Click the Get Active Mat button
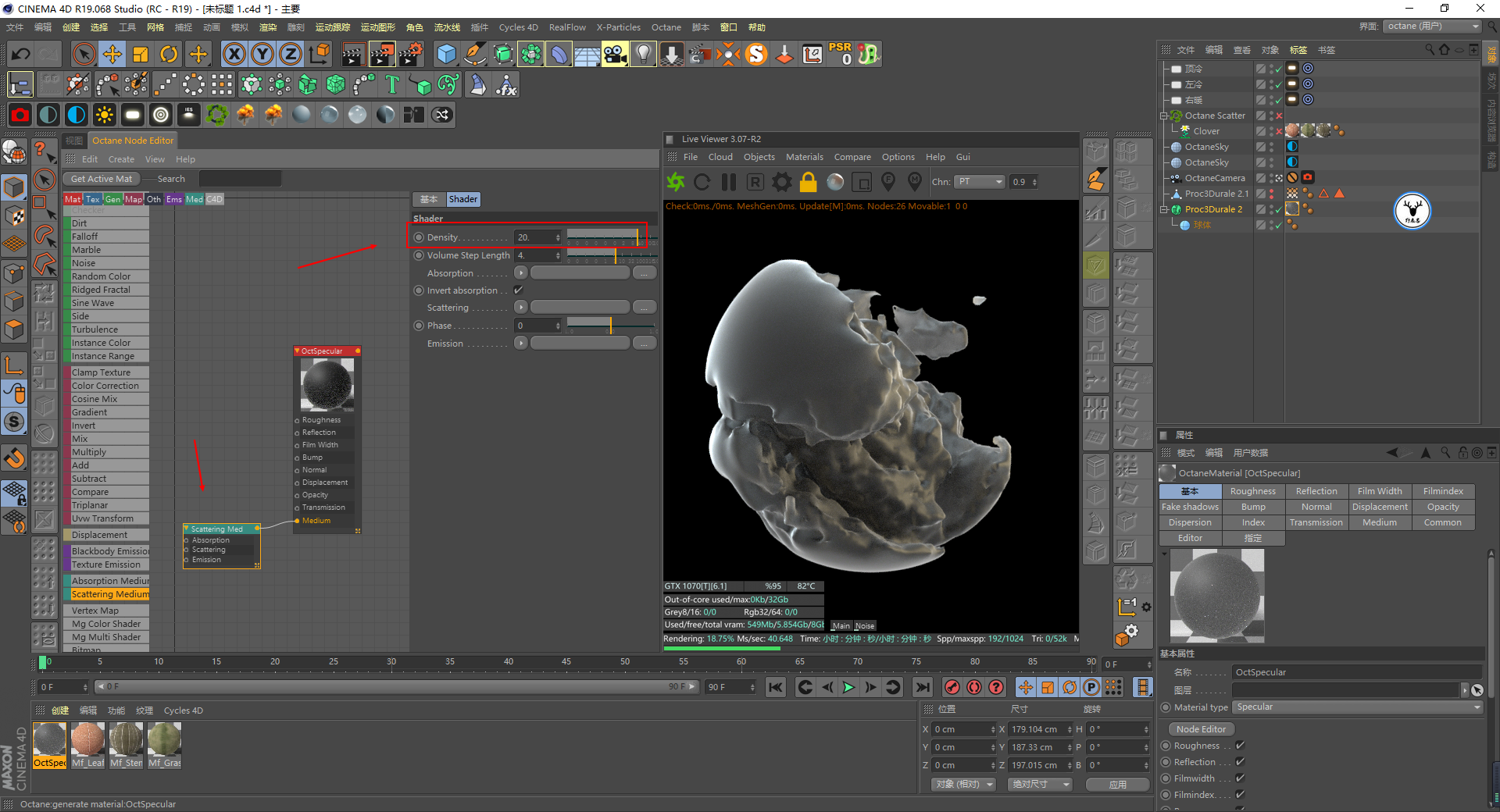Image resolution: width=1500 pixels, height=812 pixels. point(102,179)
